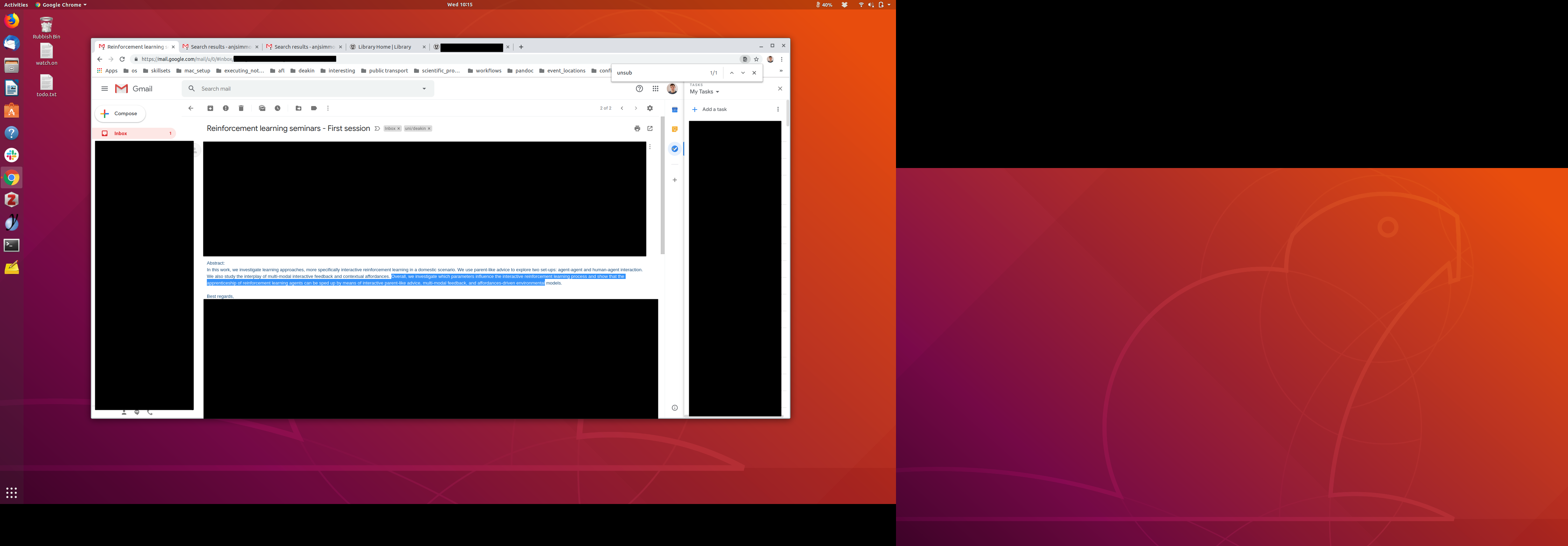Image resolution: width=1568 pixels, height=546 pixels.
Task: Click the Compose button
Action: point(120,114)
